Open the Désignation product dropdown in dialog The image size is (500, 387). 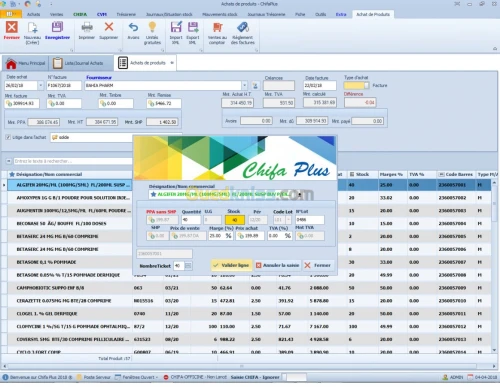tap(300, 194)
